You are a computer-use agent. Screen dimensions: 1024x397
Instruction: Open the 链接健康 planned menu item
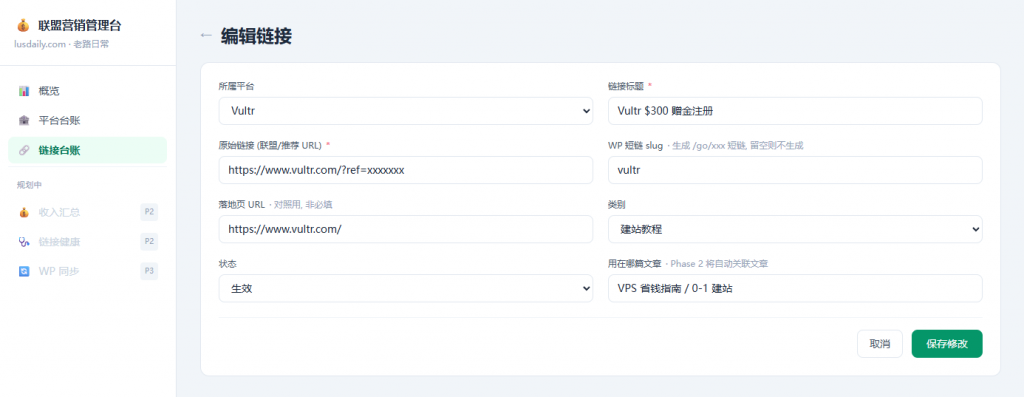88,242
